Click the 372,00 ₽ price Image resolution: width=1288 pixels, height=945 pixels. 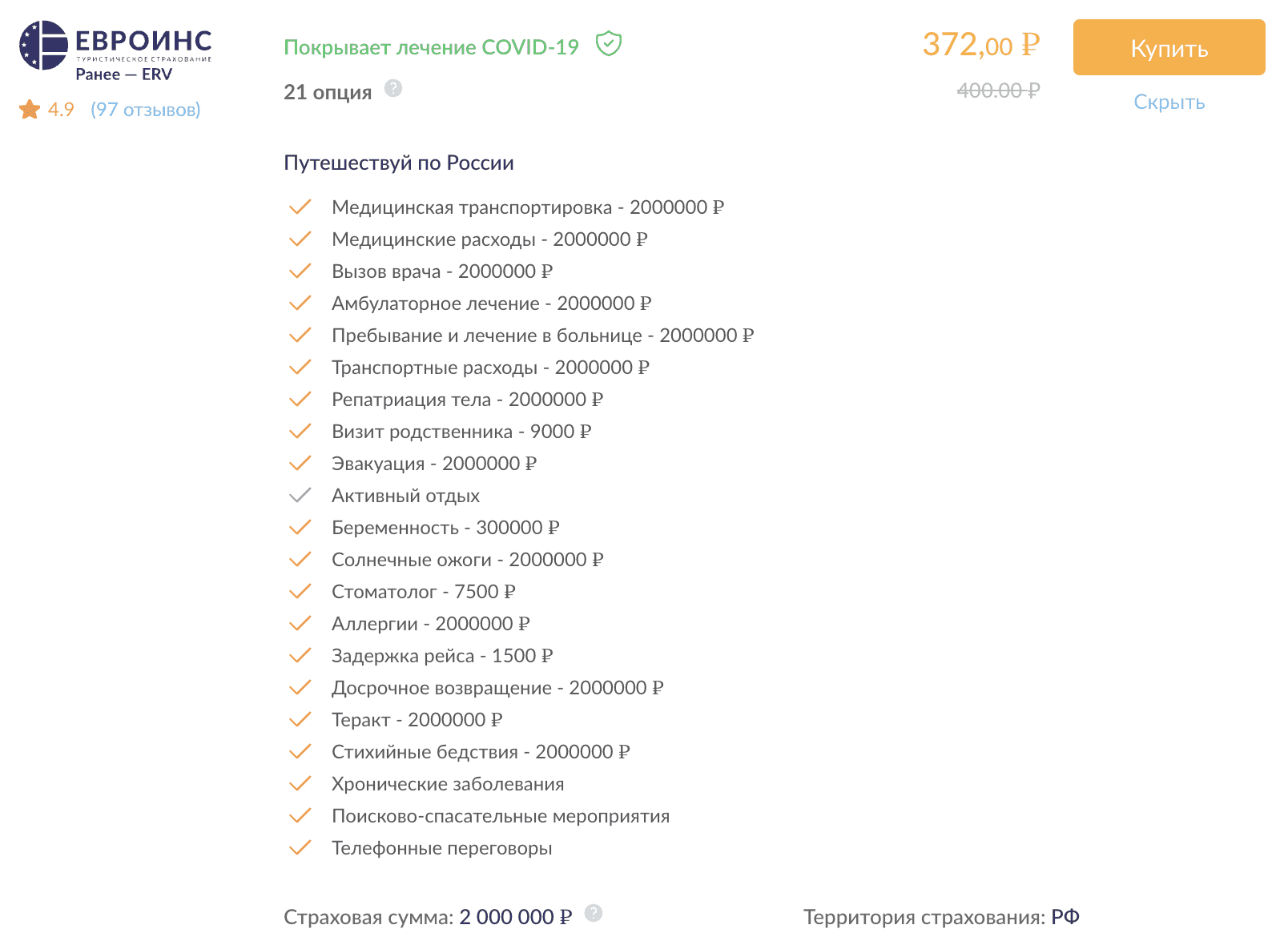[x=980, y=45]
